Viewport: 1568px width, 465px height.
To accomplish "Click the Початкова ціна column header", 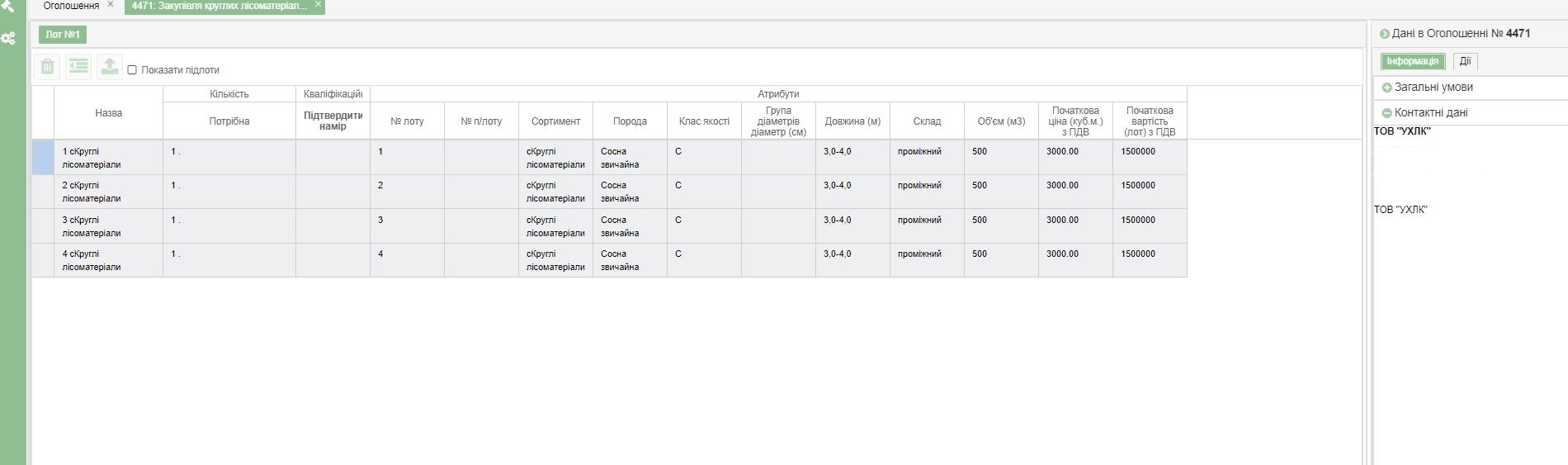I will (1075, 121).
